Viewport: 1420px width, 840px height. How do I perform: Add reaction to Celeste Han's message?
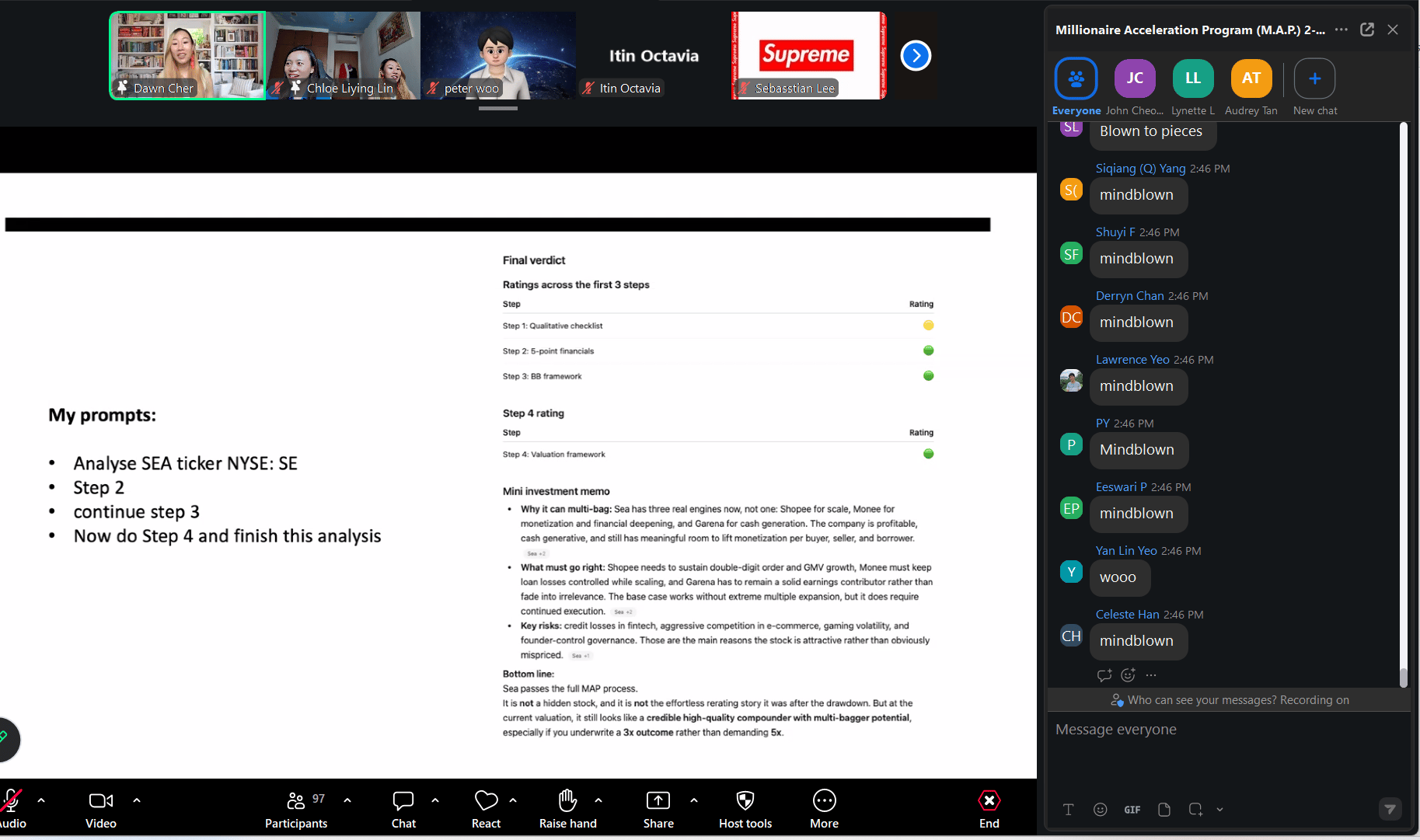pos(1129,675)
